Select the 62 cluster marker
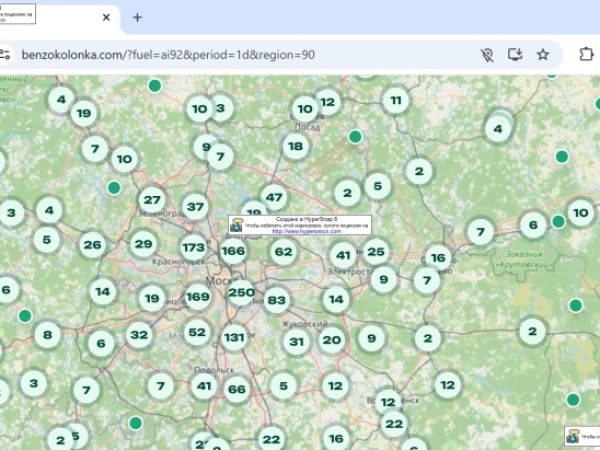 click(284, 252)
